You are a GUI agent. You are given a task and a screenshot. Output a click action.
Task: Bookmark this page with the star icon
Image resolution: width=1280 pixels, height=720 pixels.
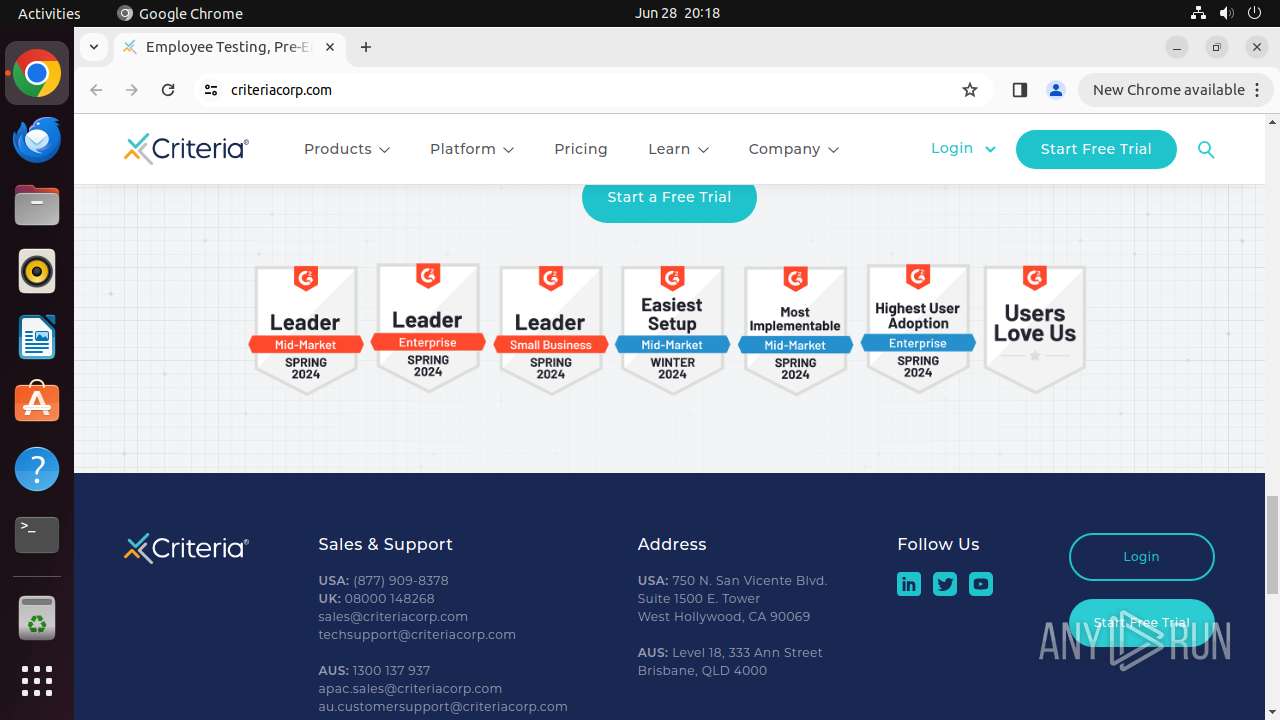970,90
